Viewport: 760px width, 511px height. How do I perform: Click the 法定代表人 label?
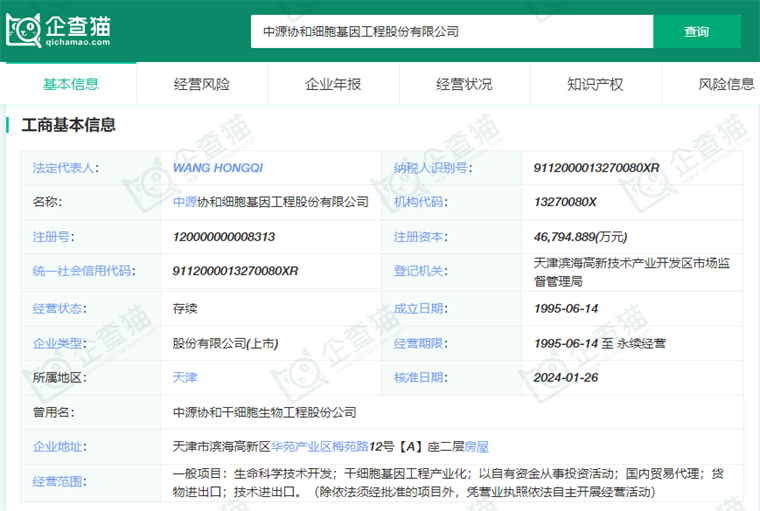(x=65, y=168)
